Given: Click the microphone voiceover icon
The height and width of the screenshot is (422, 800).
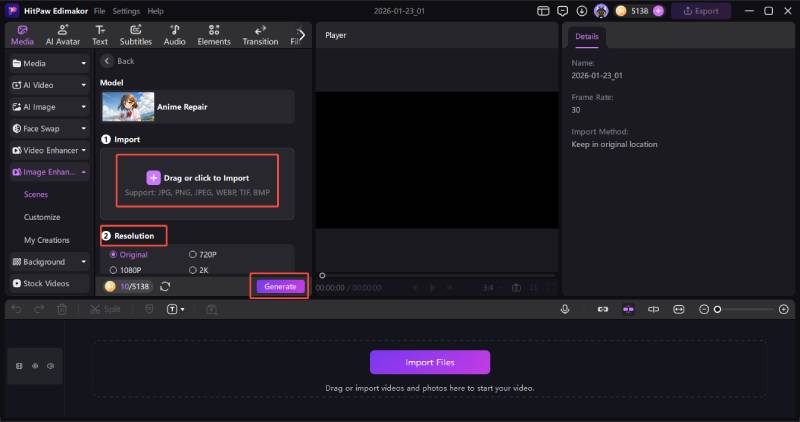Looking at the screenshot, I should coord(565,310).
